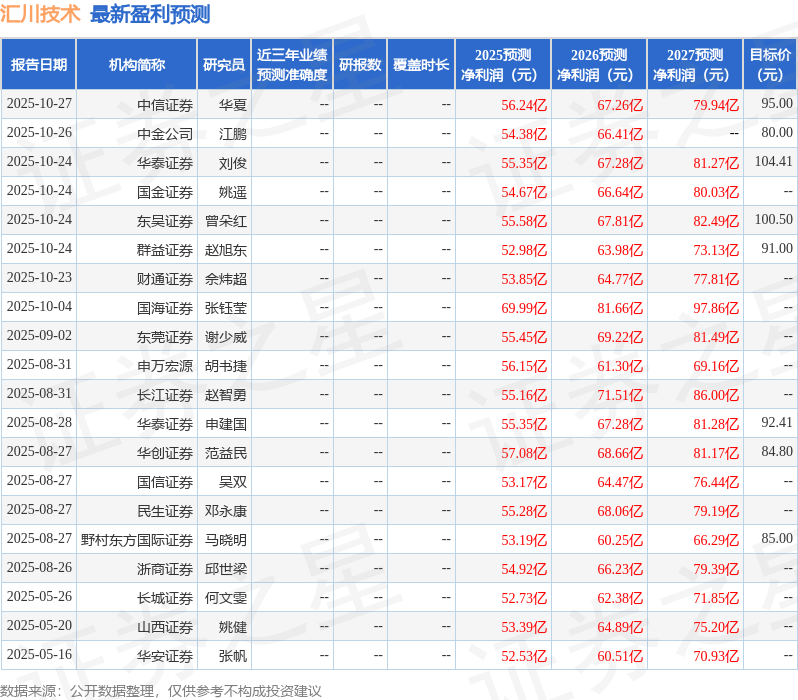
Task: Click the 目标价 column header
Action: (x=771, y=65)
